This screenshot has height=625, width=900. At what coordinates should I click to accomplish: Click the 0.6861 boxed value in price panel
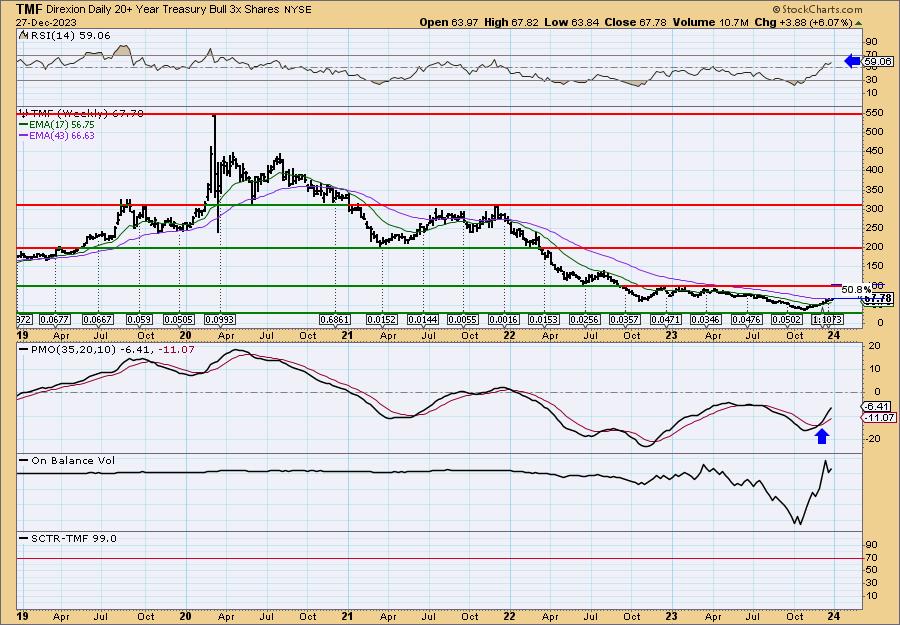click(335, 319)
